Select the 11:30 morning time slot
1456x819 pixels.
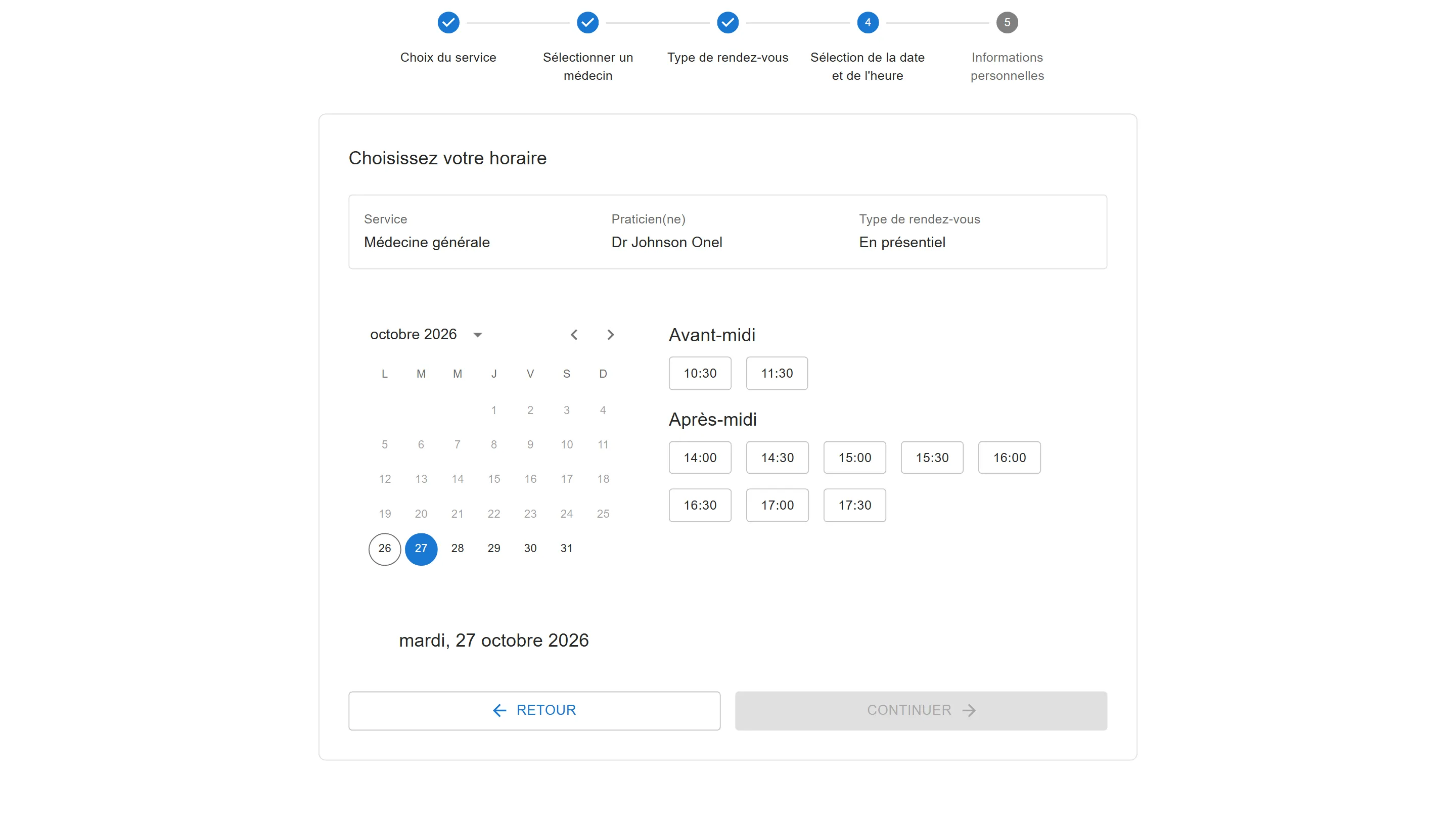click(x=777, y=373)
